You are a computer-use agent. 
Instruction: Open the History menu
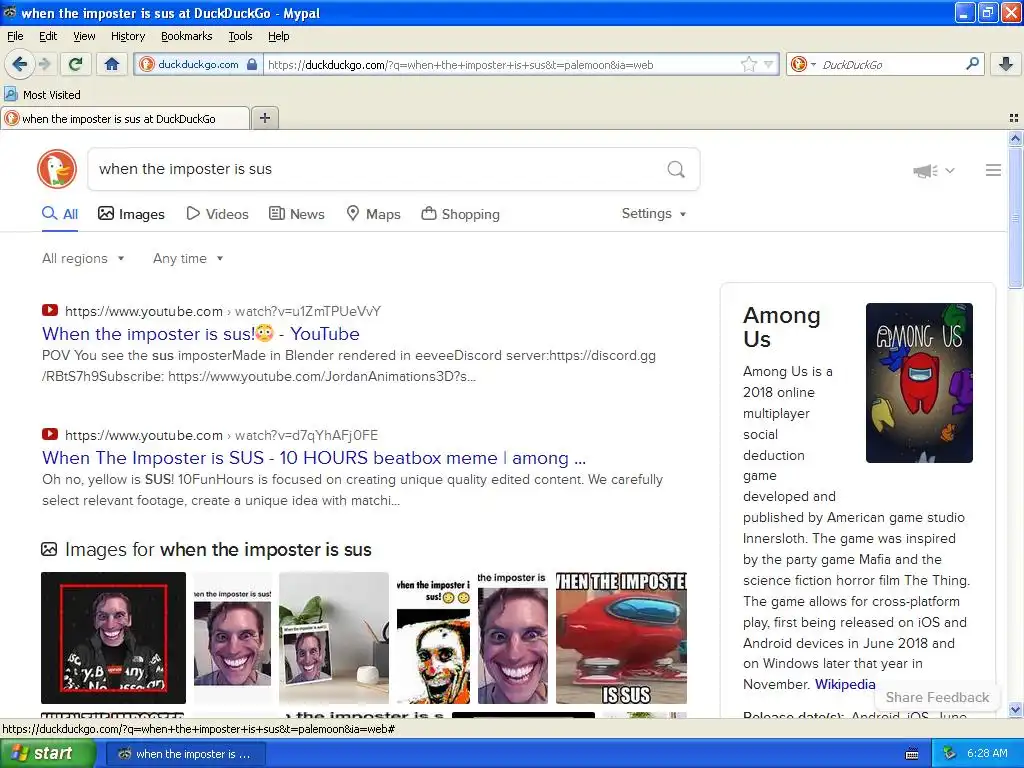tap(127, 37)
